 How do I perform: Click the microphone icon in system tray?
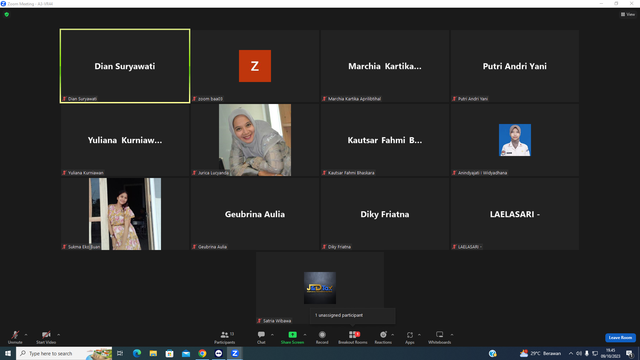tap(587, 353)
